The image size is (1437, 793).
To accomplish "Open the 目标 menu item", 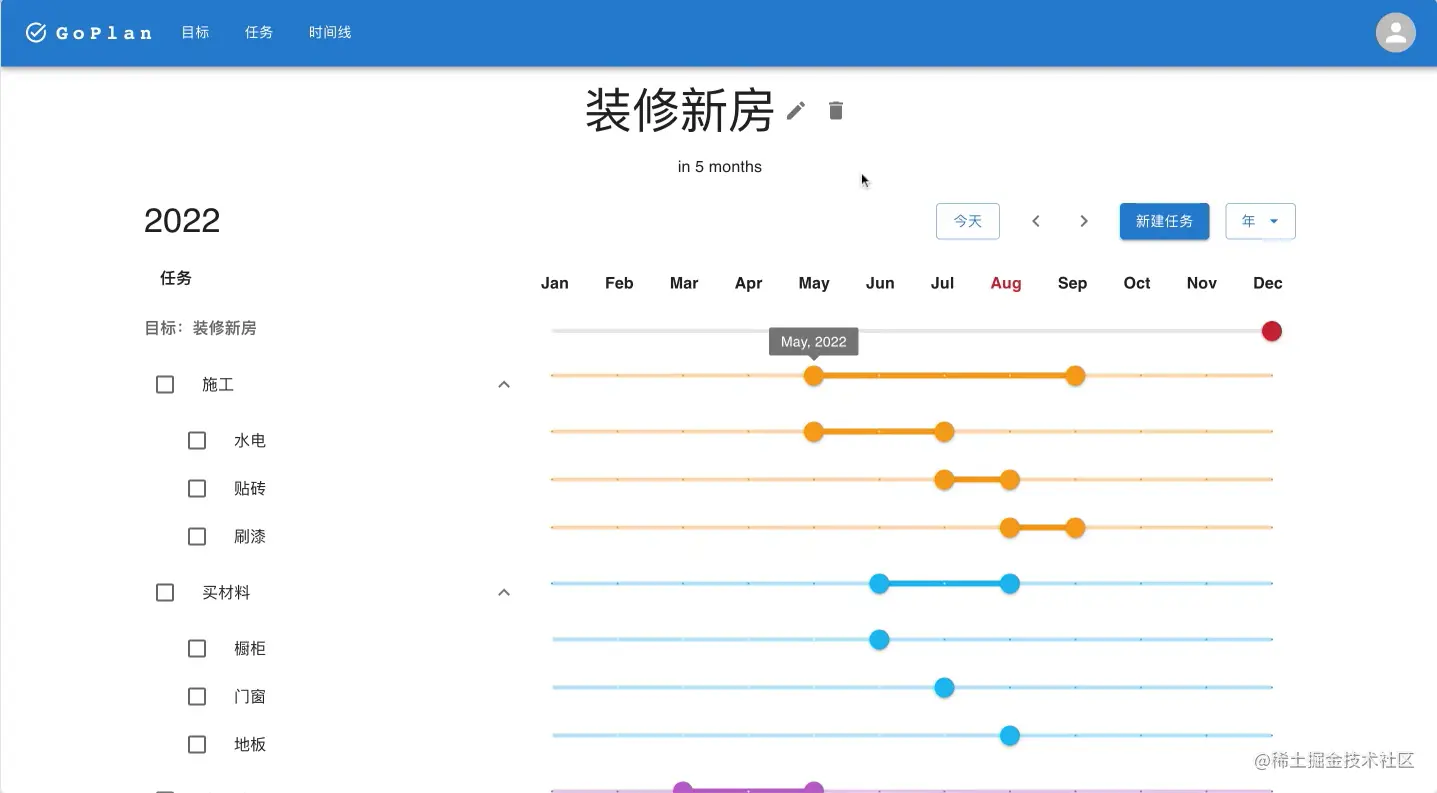I will click(195, 32).
